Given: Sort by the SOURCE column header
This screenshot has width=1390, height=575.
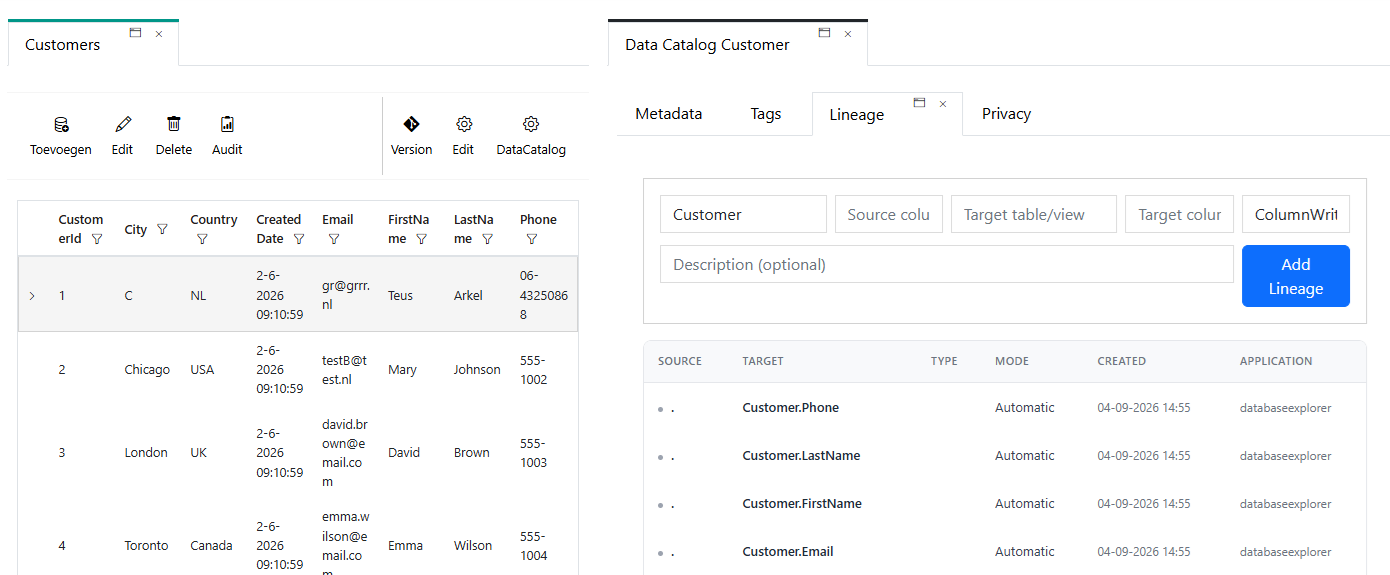Looking at the screenshot, I should [x=680, y=361].
